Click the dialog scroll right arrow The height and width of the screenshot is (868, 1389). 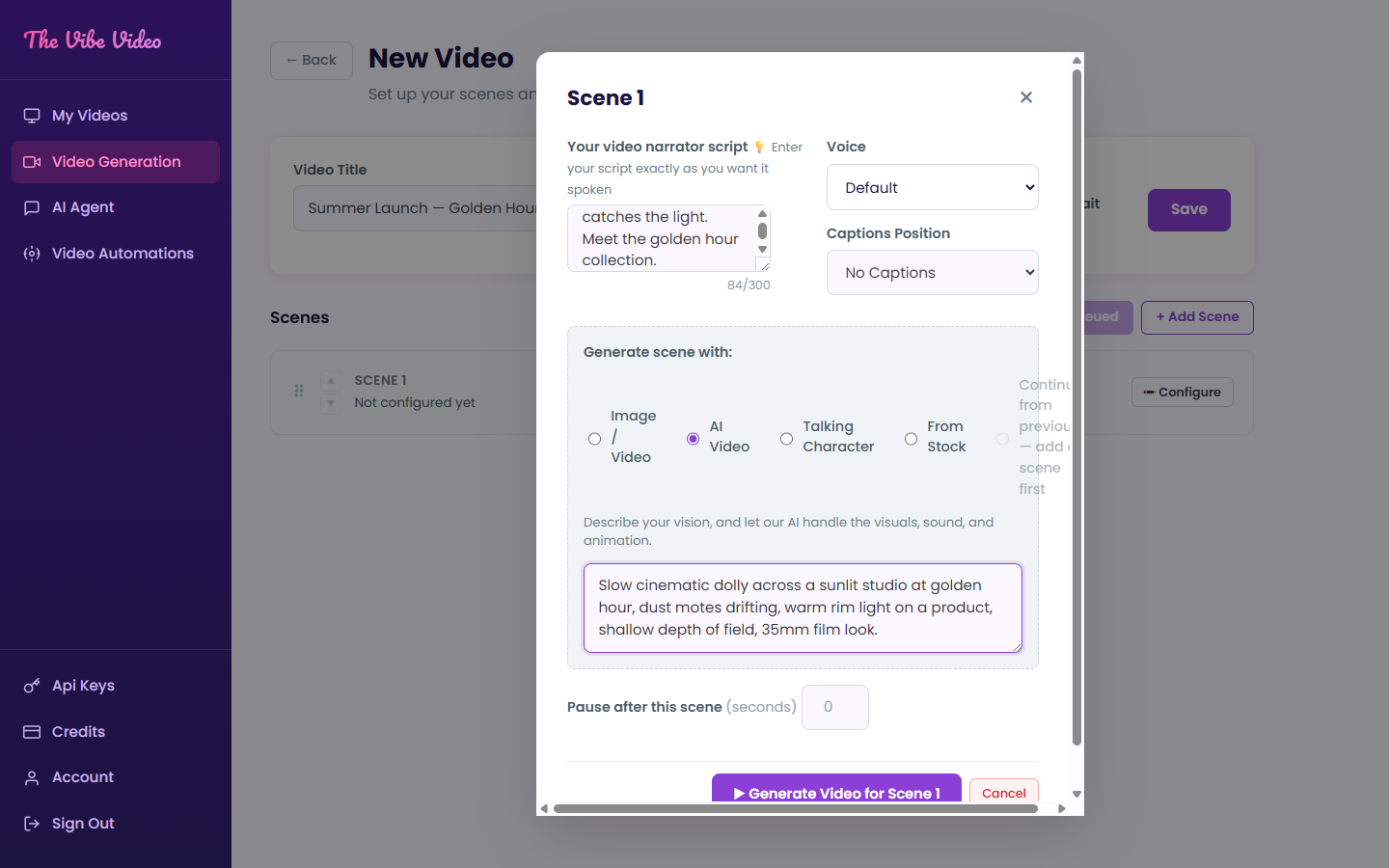(x=1062, y=809)
